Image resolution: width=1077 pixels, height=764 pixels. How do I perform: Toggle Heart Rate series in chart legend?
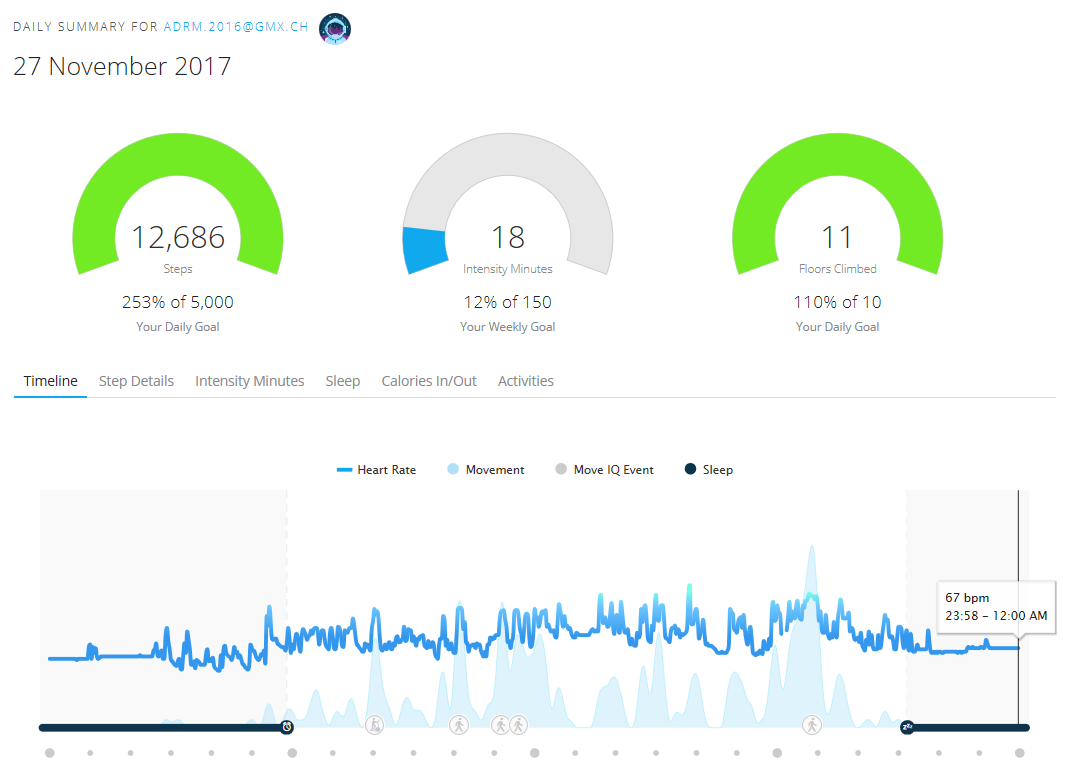[x=377, y=470]
